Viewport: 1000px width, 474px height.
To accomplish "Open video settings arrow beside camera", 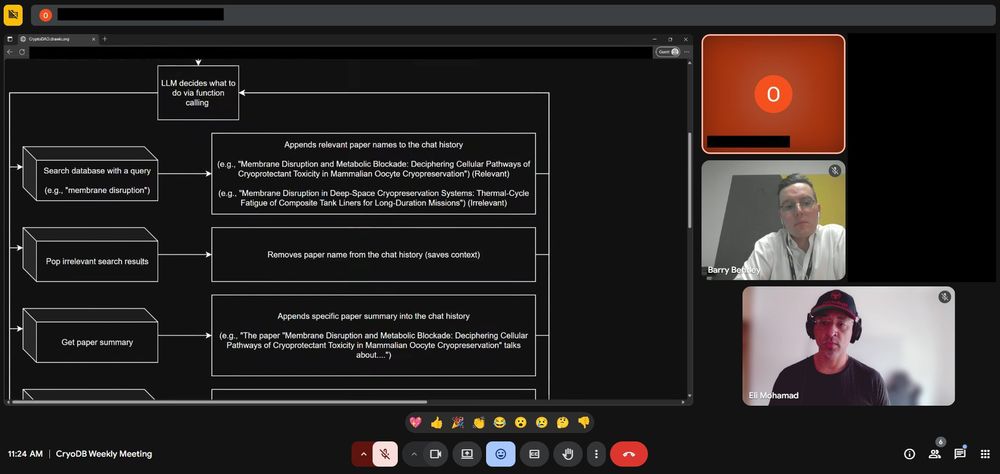I will tap(413, 454).
